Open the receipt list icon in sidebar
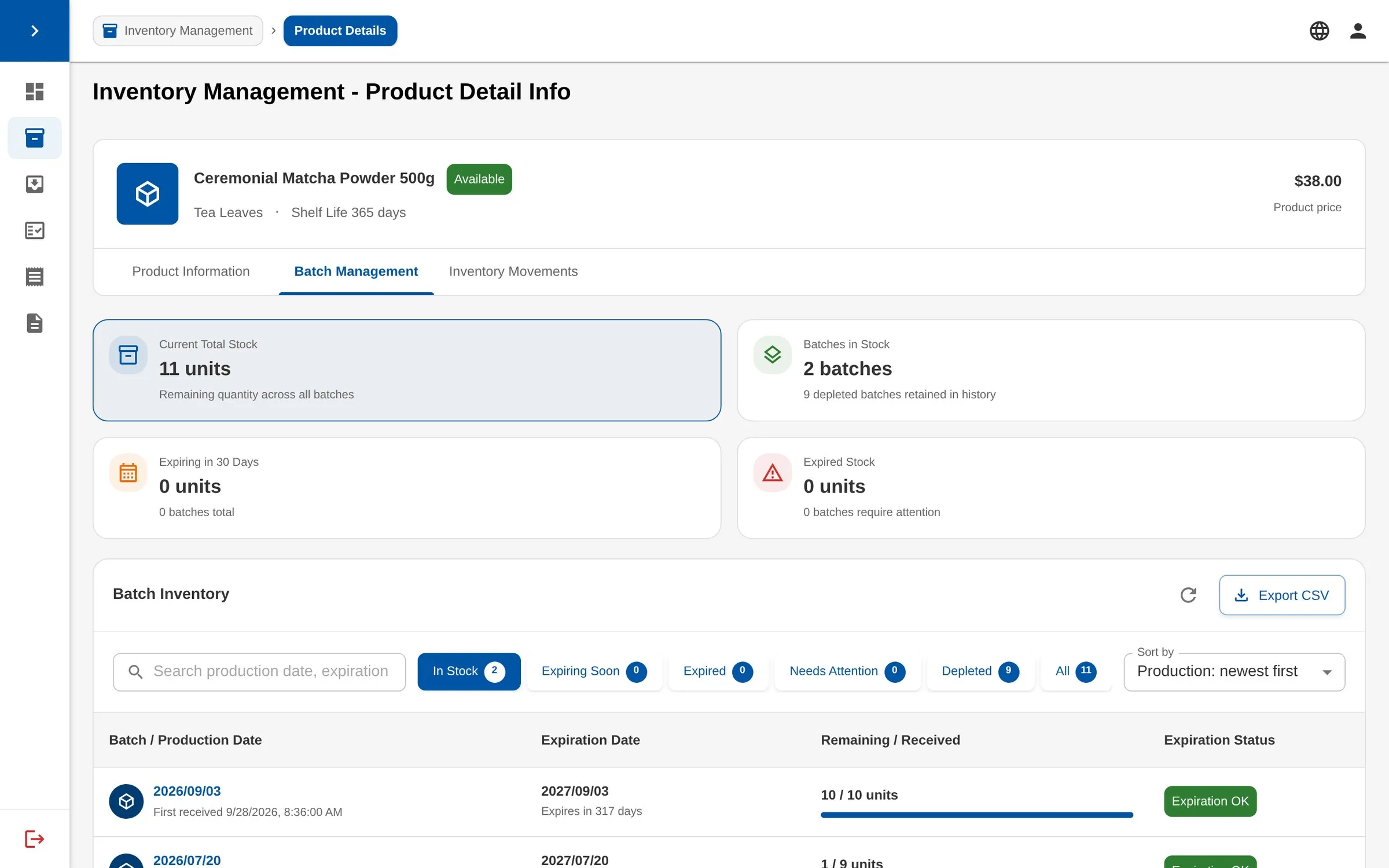 click(35, 277)
